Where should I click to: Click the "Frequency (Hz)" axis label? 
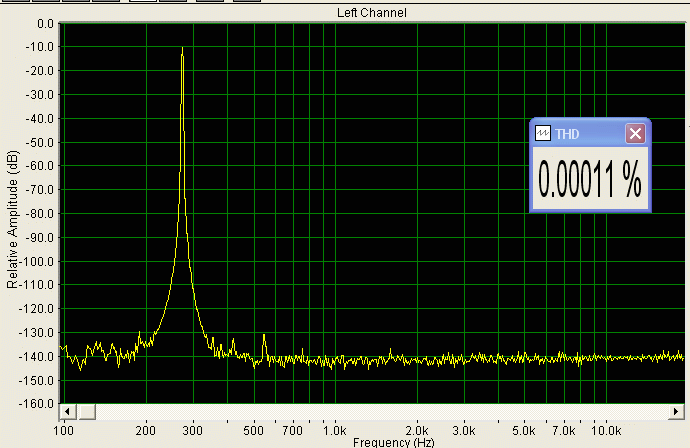click(x=393, y=442)
